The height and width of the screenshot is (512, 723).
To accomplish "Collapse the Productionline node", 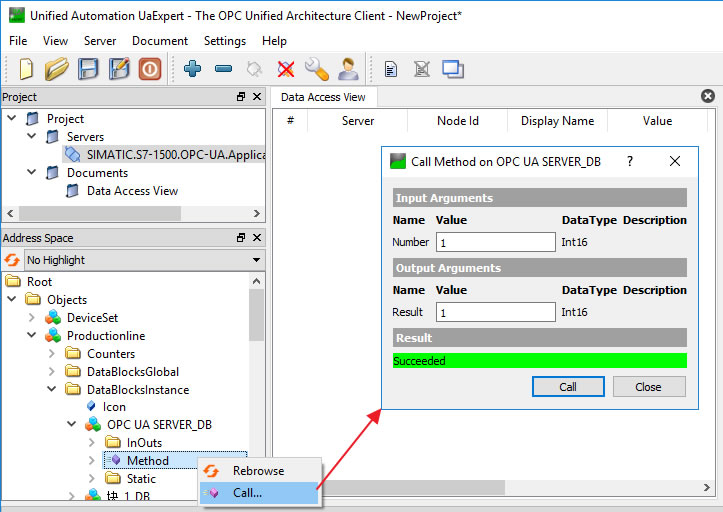I will coord(31,335).
